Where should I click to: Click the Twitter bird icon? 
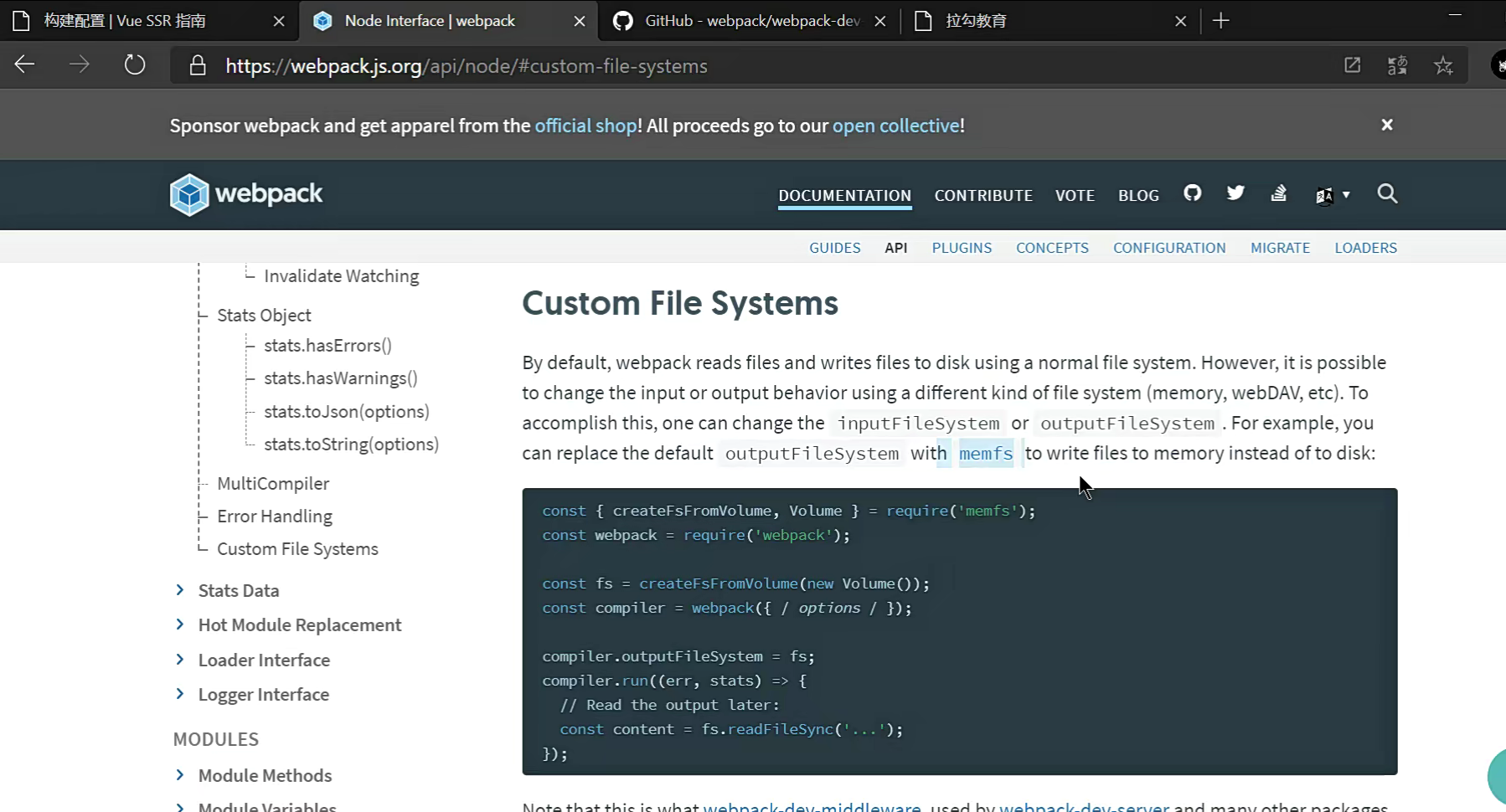(x=1235, y=194)
